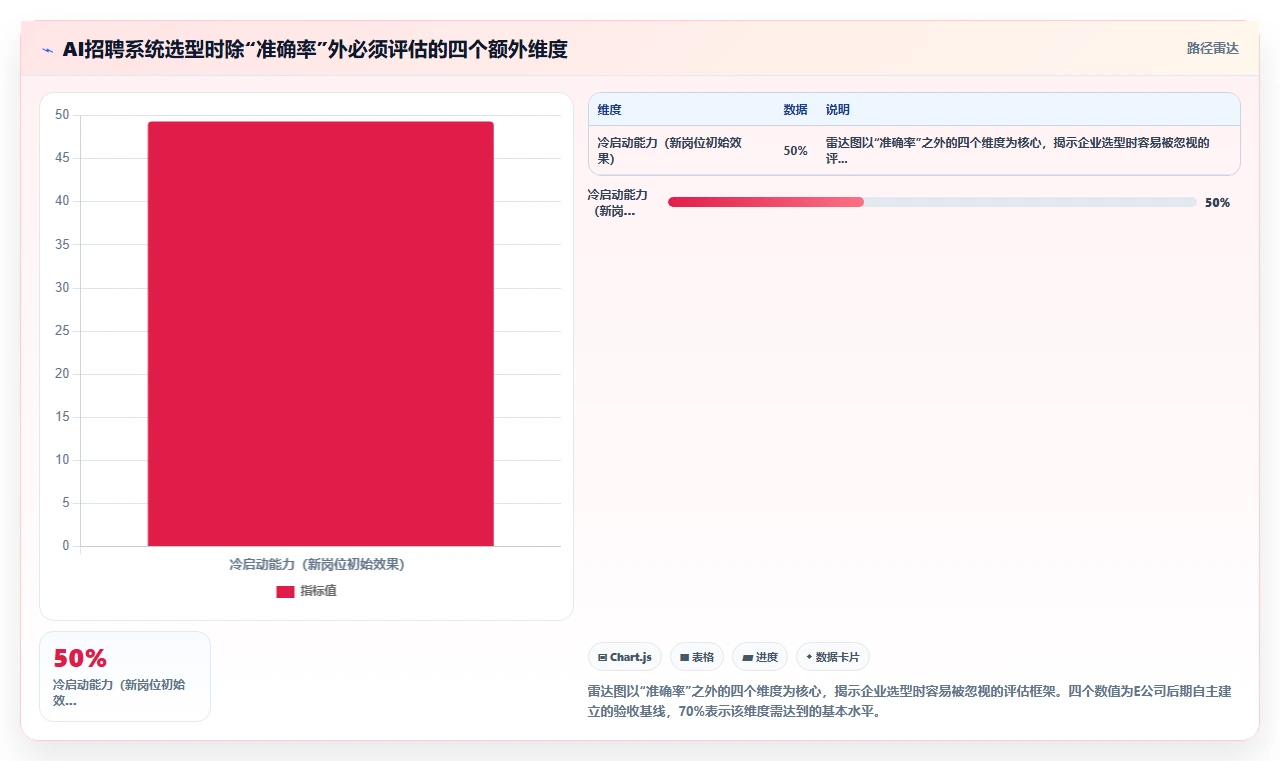The width and height of the screenshot is (1280, 761).
Task: Click the 指标值 legend label
Action: point(318,591)
